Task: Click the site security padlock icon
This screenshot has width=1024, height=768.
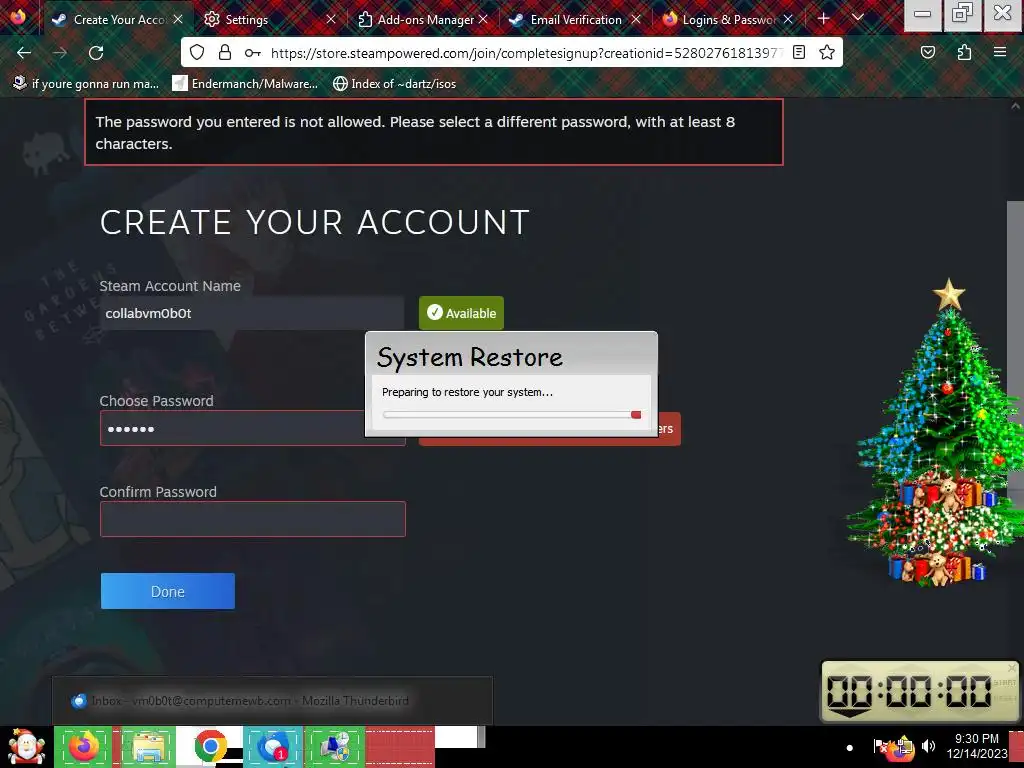Action: [225, 52]
